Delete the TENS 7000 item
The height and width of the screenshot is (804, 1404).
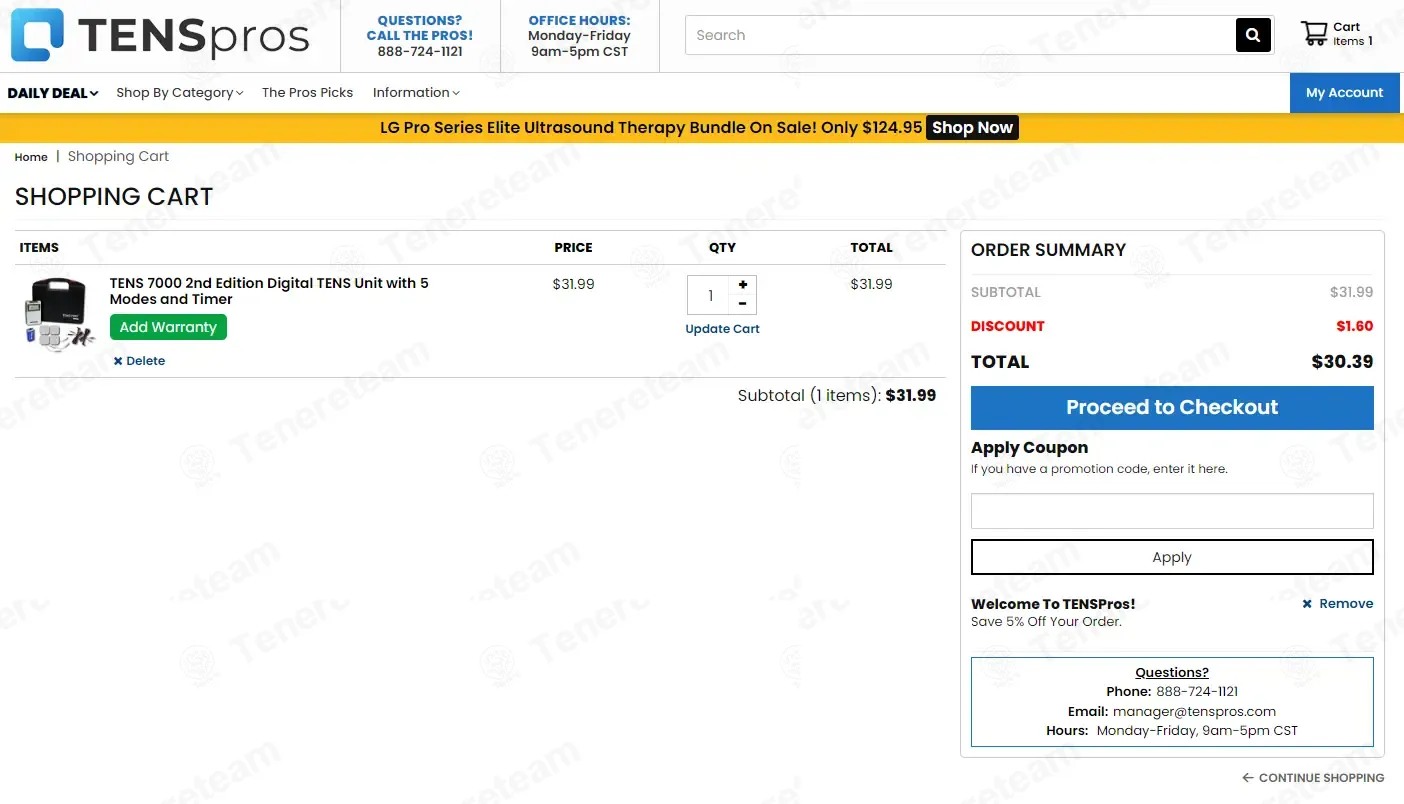pos(139,361)
